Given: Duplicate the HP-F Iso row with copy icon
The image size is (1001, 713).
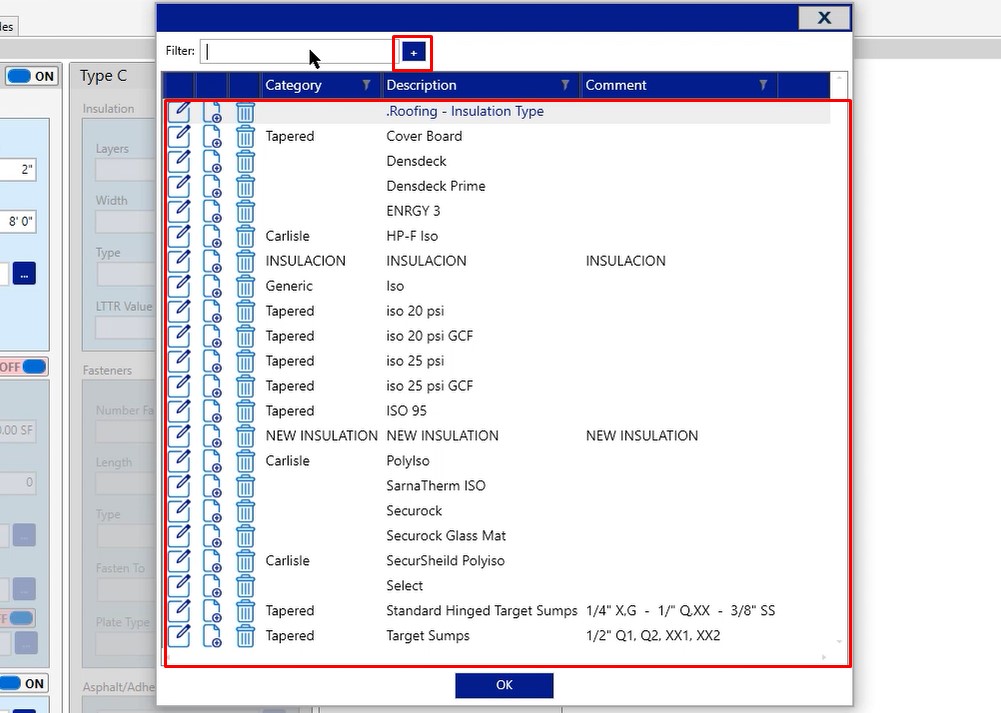Looking at the screenshot, I should (x=212, y=236).
